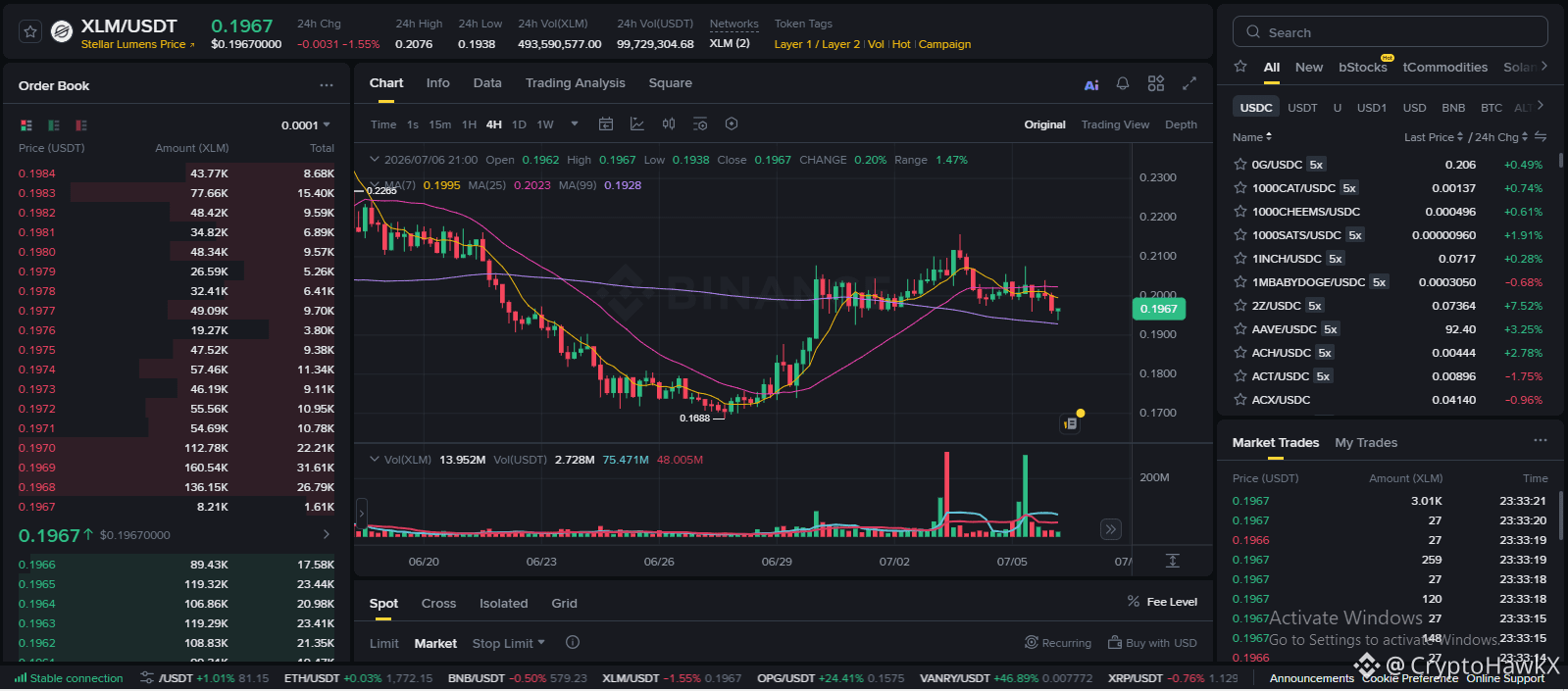
Task: Sort the market list by 24h Chg
Action: [1501, 137]
